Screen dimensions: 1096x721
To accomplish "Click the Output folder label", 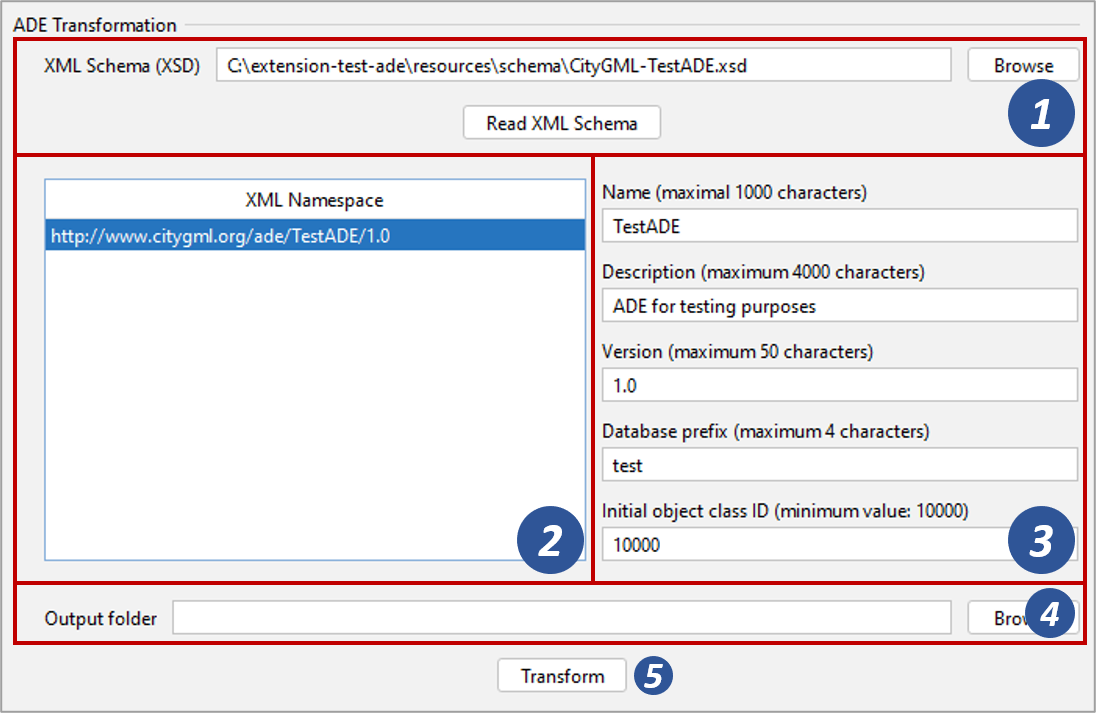I will [x=101, y=618].
